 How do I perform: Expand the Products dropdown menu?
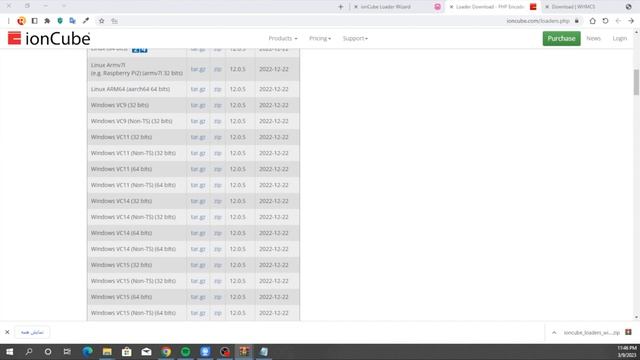[x=282, y=38]
